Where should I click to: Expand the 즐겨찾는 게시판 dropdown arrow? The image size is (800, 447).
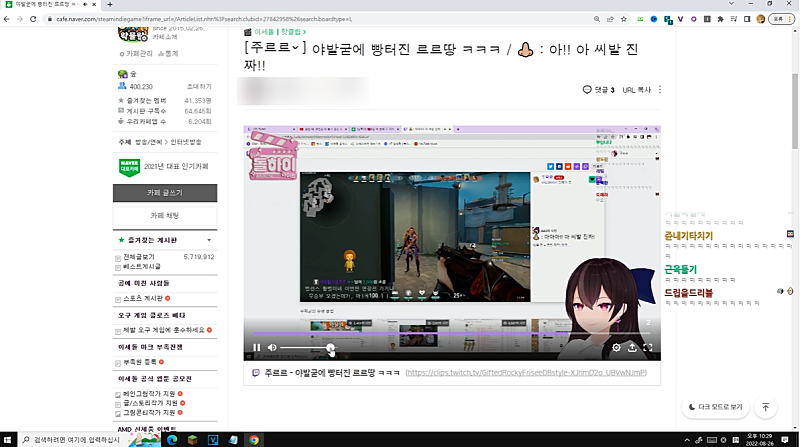(x=209, y=240)
